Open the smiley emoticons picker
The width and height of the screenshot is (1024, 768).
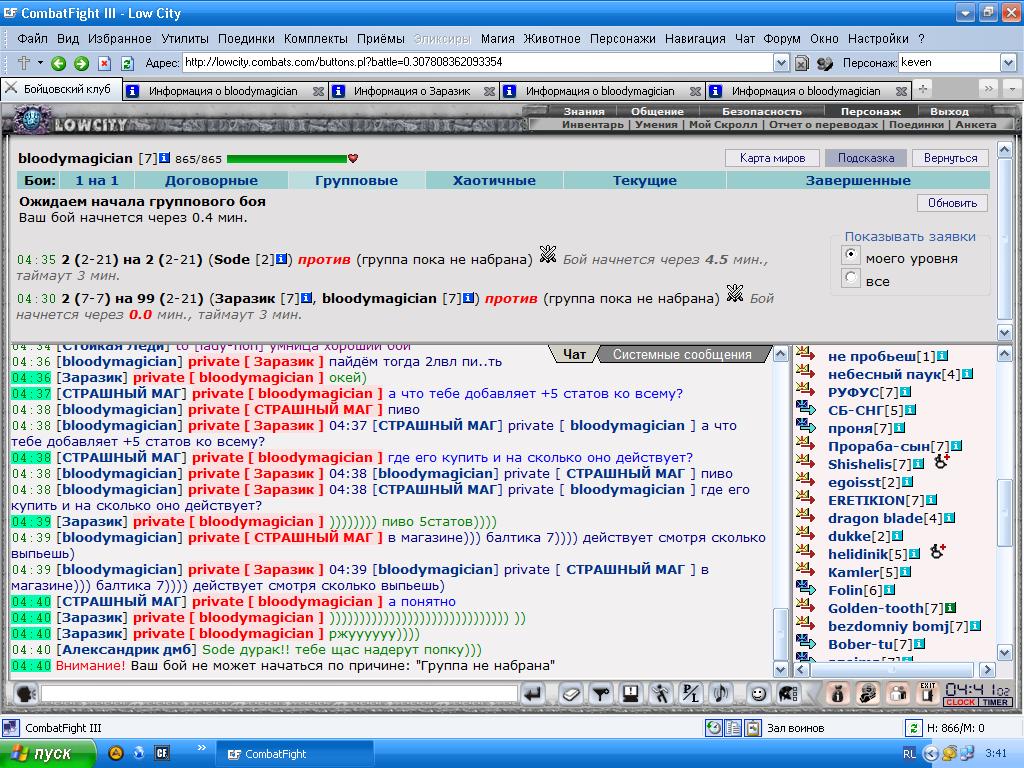coord(758,693)
